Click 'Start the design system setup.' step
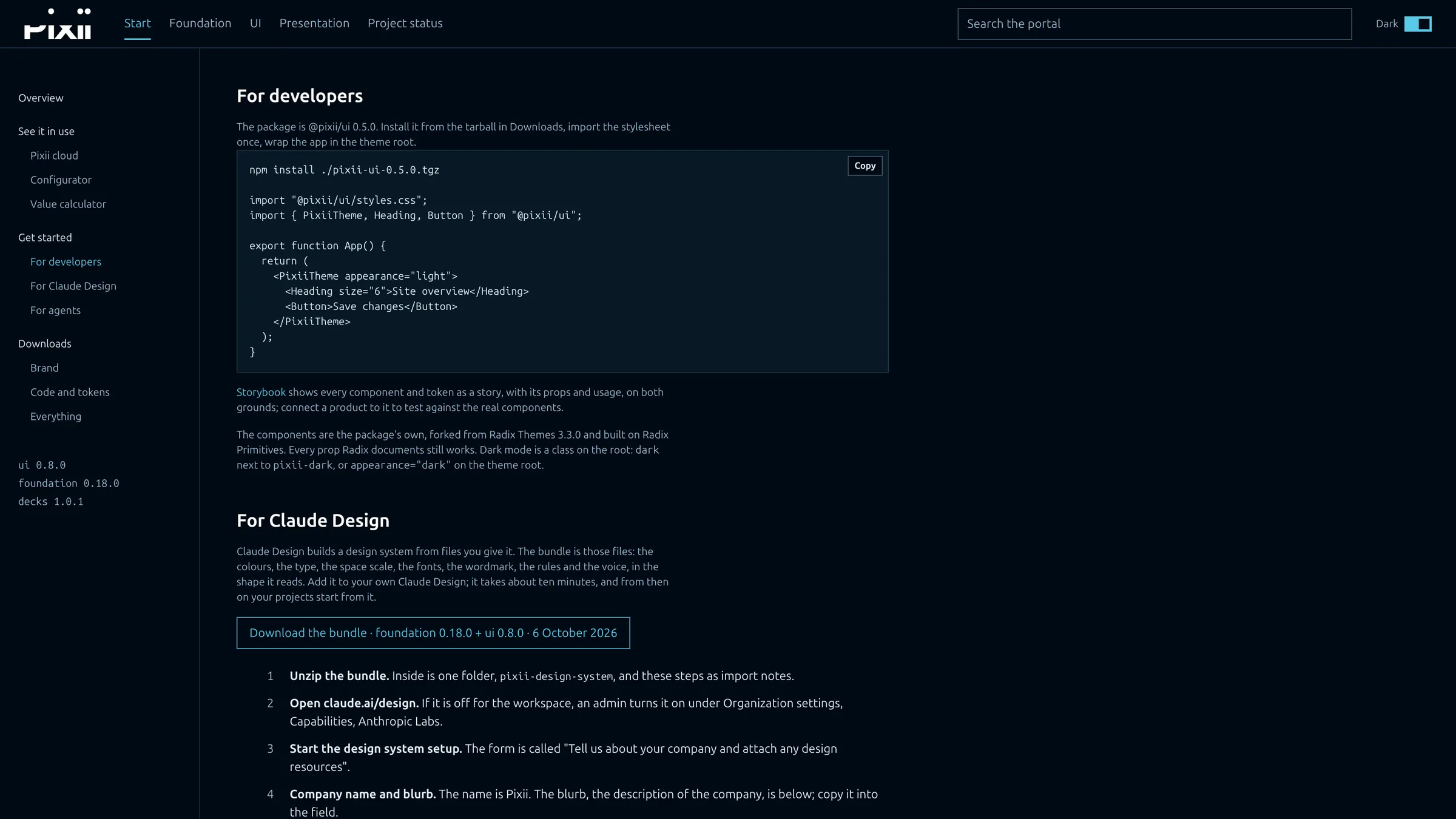The image size is (1456, 819). [376, 749]
